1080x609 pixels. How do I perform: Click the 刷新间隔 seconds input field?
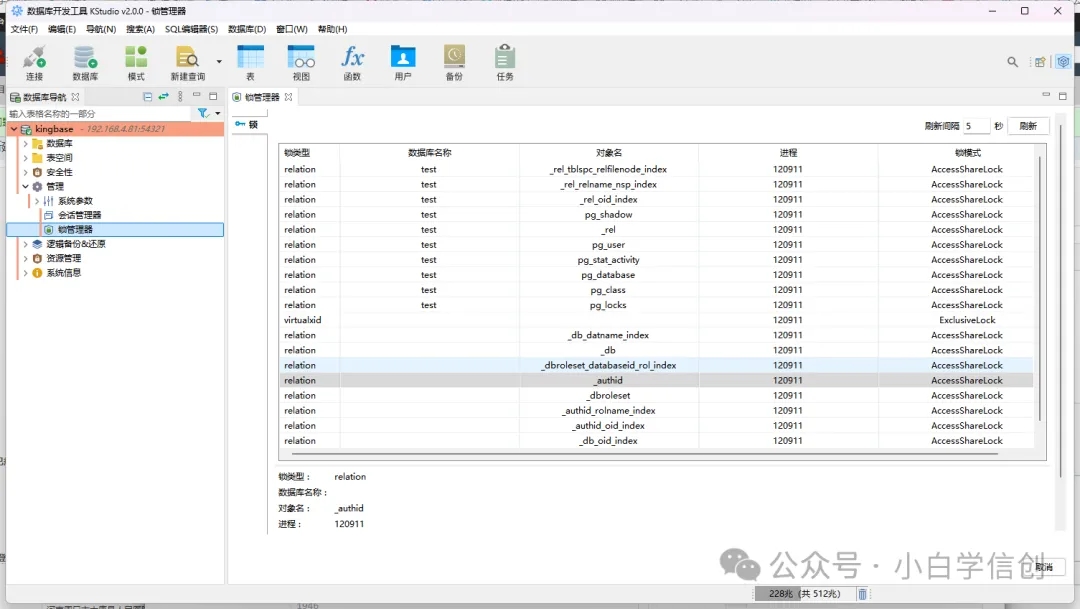977,126
